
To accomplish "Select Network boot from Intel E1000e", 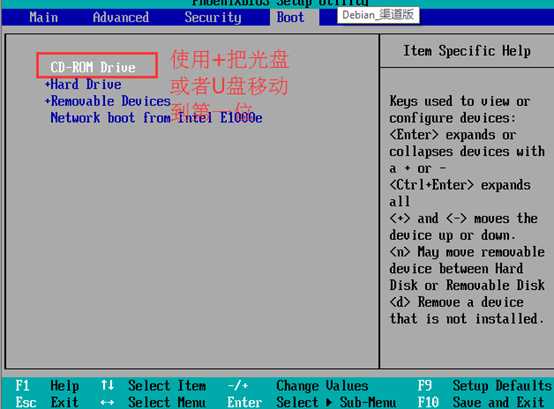I will coord(157,118).
